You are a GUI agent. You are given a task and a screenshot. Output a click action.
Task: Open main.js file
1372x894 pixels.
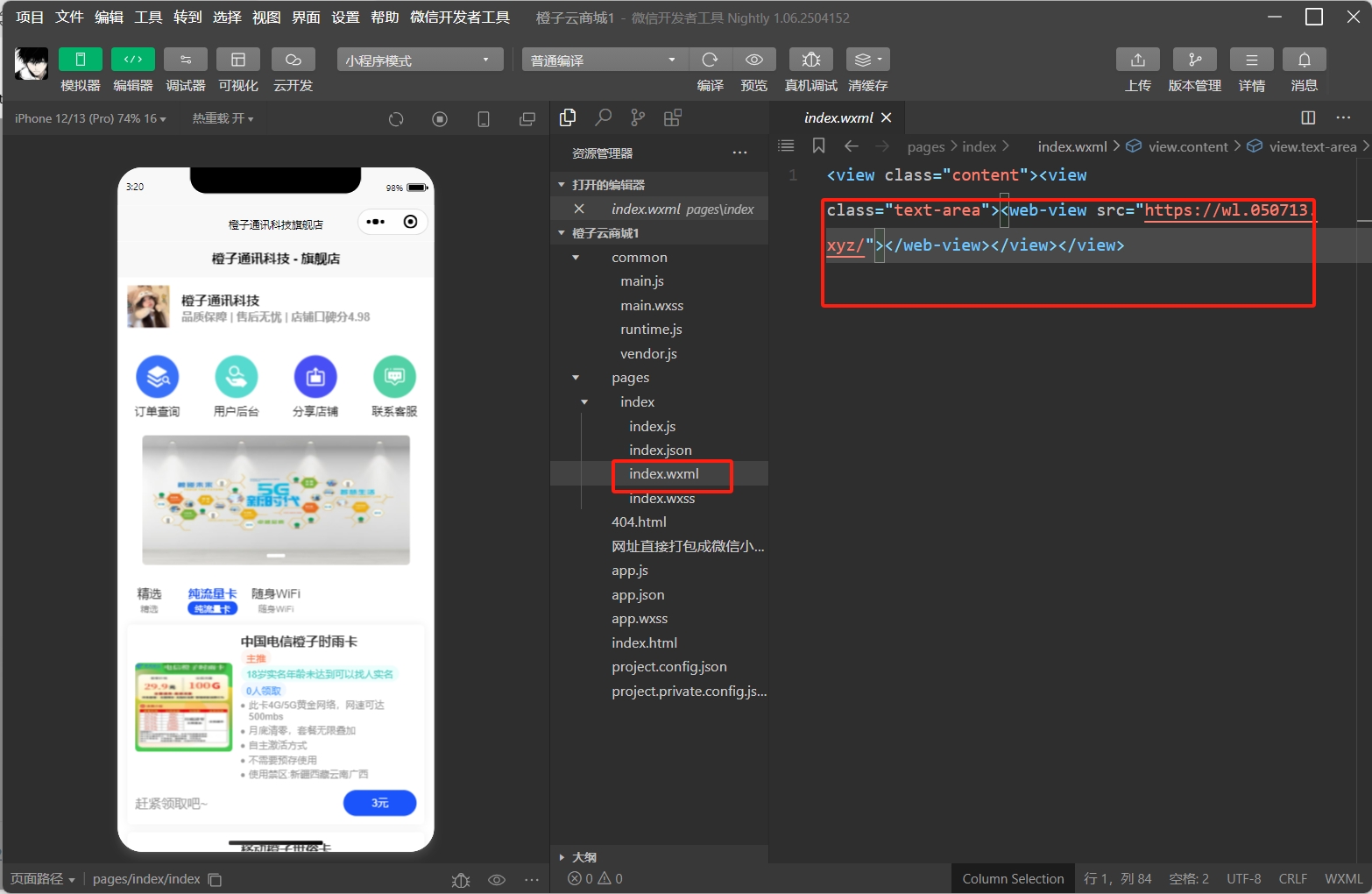click(x=642, y=281)
